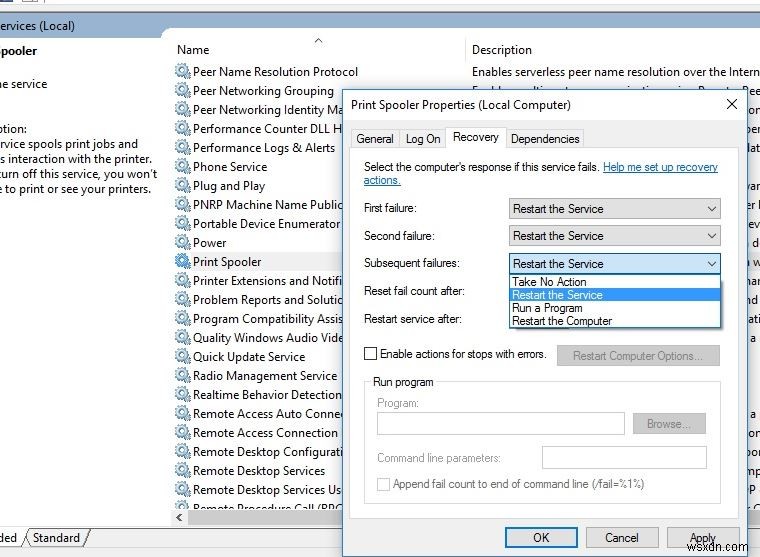
Task: Open Help me set up recovery actions link
Action: click(x=660, y=167)
